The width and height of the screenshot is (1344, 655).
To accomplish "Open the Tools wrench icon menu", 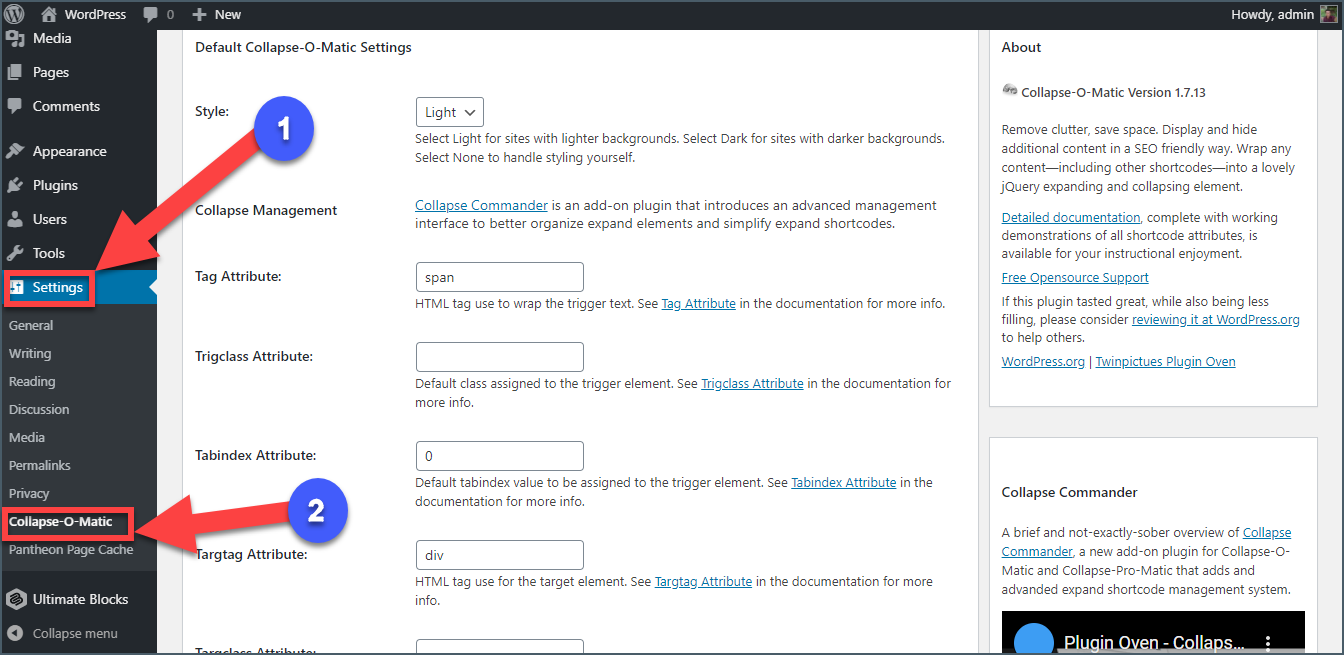I will coord(15,253).
